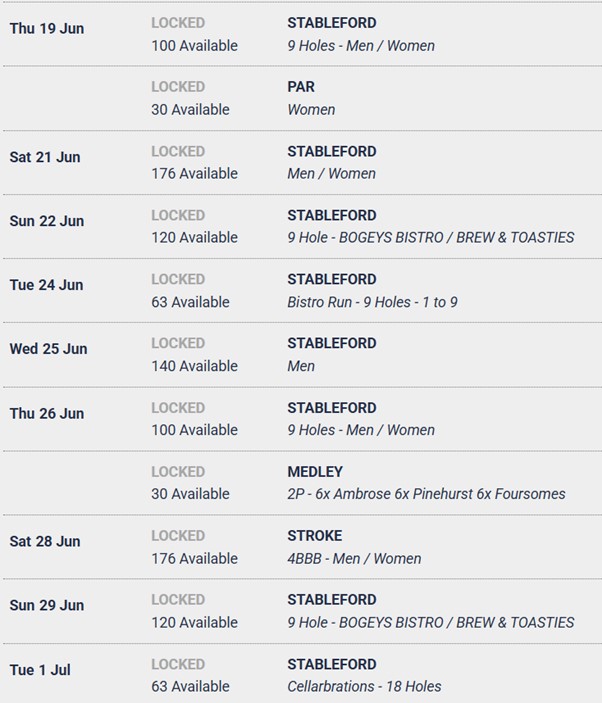
Task: Click the Tue 1 Jul date
Action: (40, 670)
